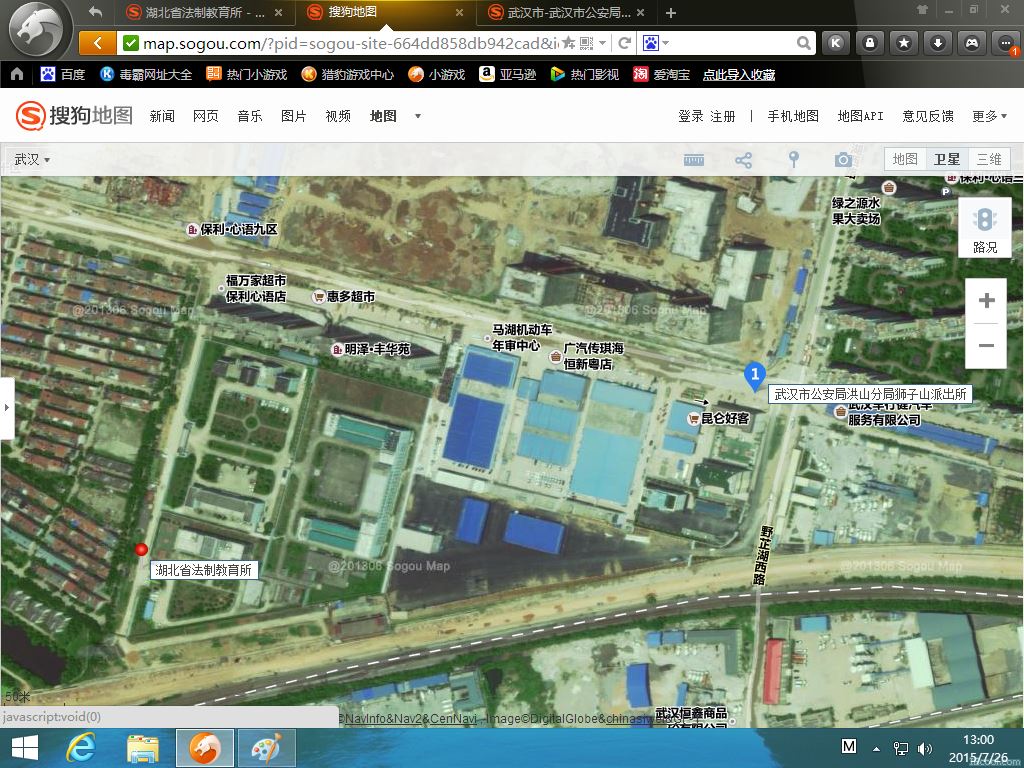Zoom in with the plus button

[986, 301]
